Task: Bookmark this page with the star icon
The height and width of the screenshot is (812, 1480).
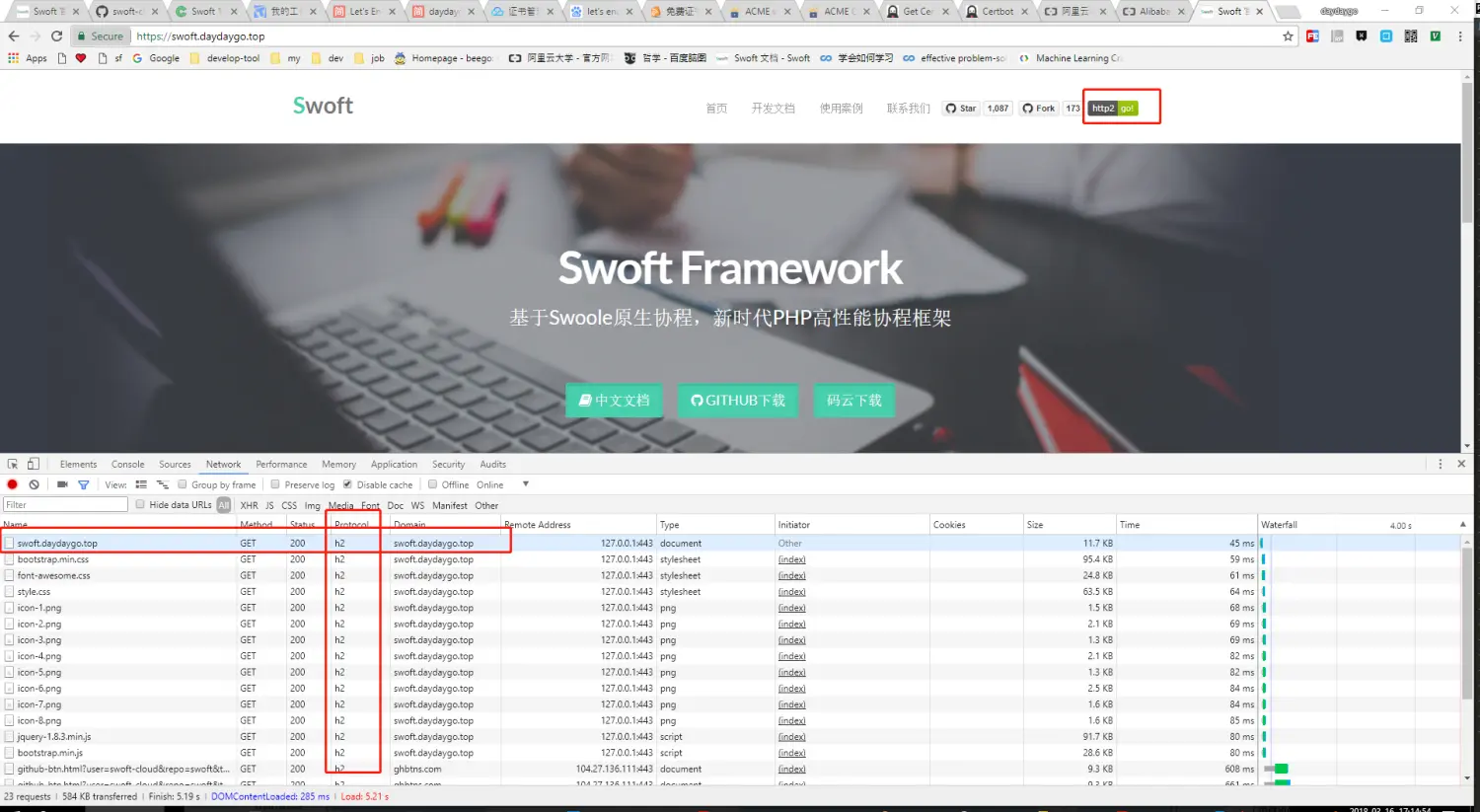Action: point(1288,37)
